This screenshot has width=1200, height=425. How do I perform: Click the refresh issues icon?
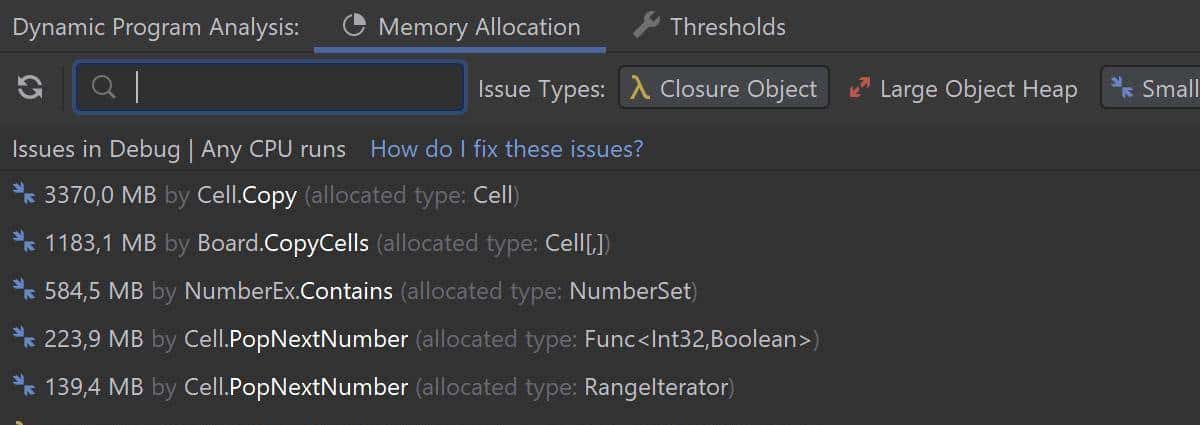30,88
